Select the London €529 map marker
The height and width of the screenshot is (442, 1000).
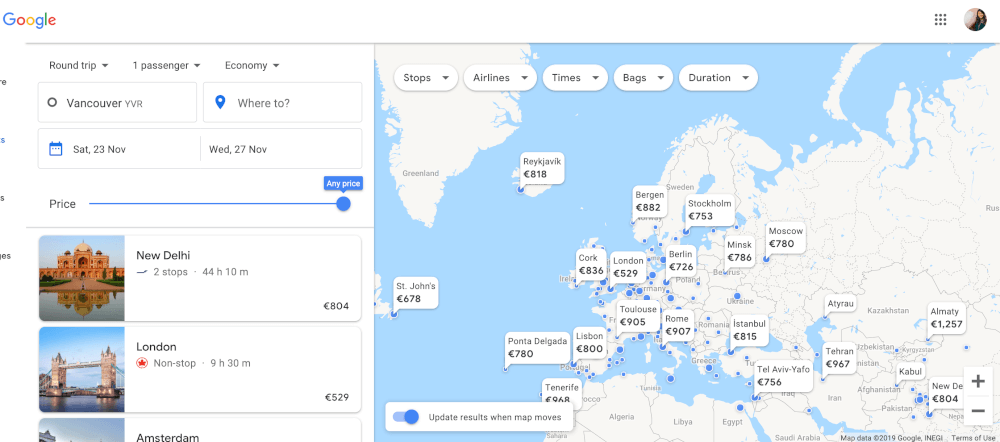click(x=628, y=267)
